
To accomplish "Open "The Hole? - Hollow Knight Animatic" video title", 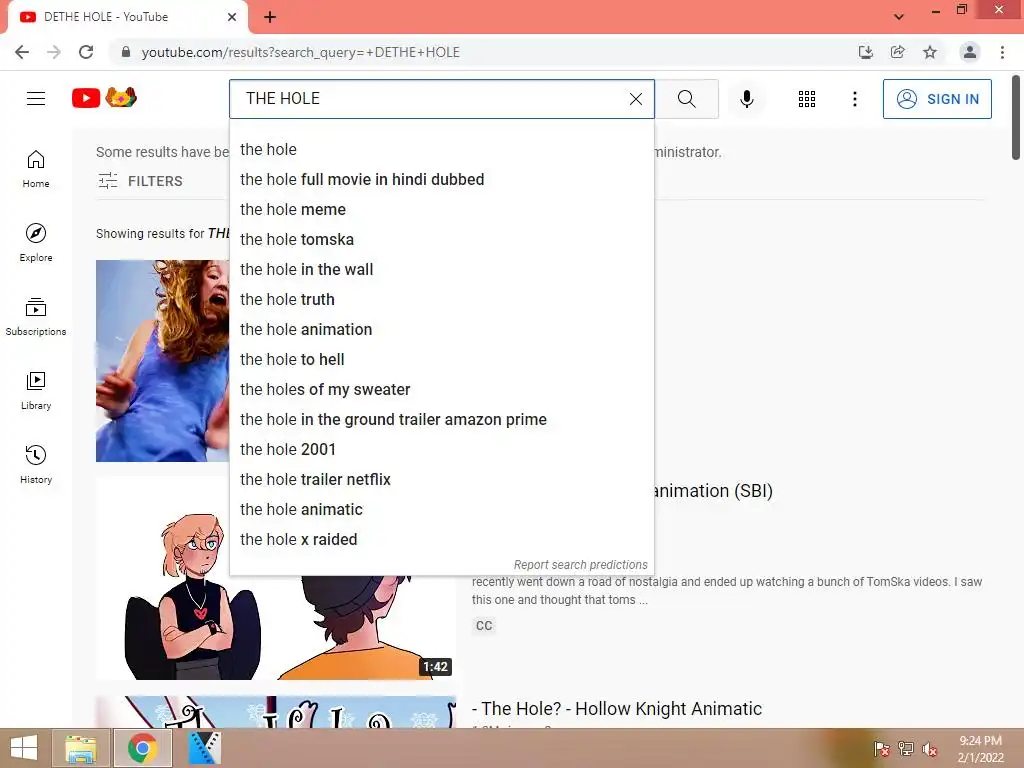I will click(x=616, y=709).
